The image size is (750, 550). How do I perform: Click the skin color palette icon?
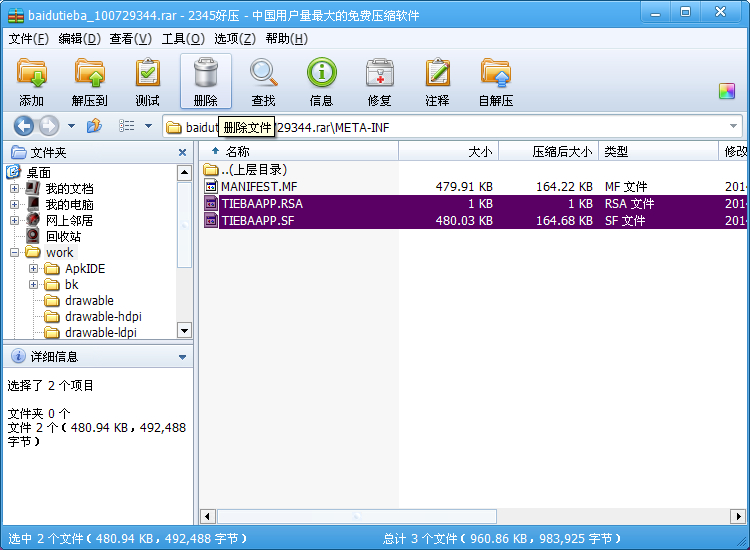[x=727, y=91]
